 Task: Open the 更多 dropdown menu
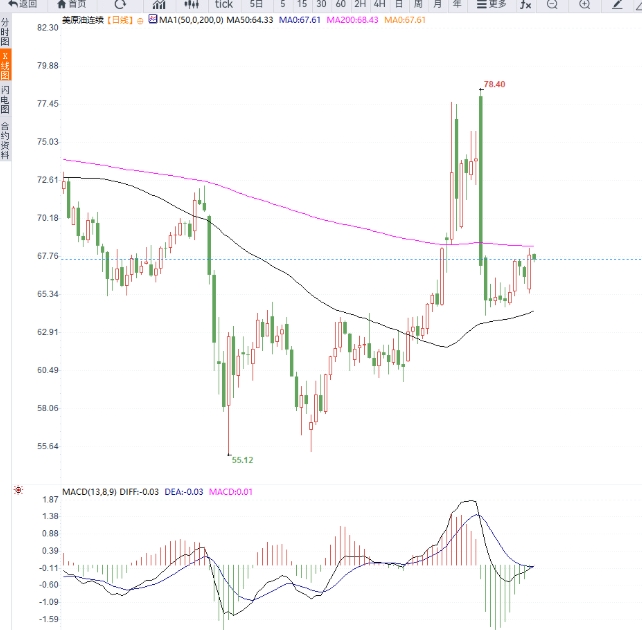[491, 4]
